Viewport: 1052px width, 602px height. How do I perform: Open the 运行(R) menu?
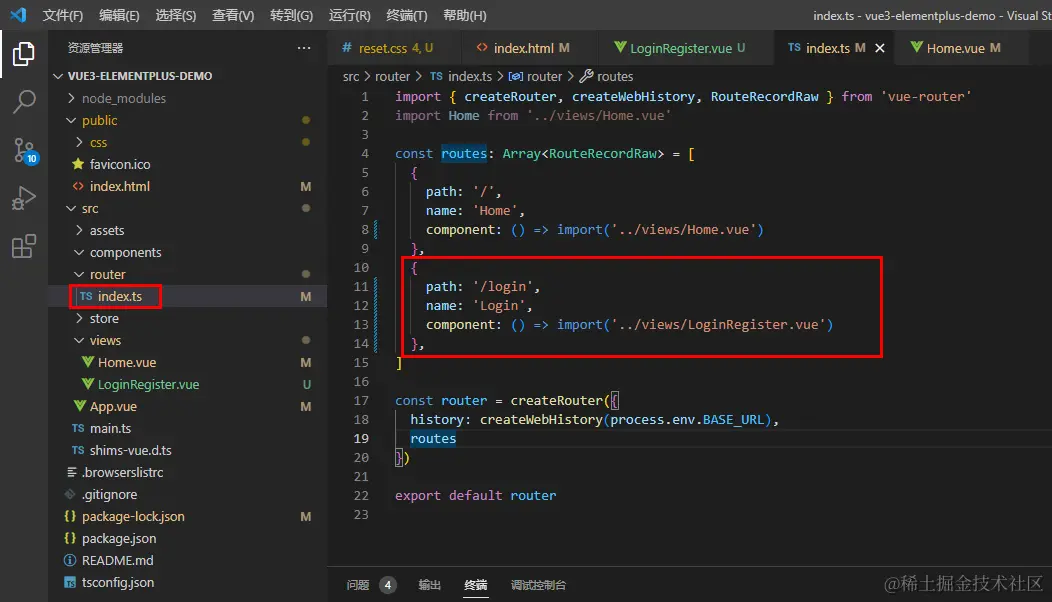(350, 15)
